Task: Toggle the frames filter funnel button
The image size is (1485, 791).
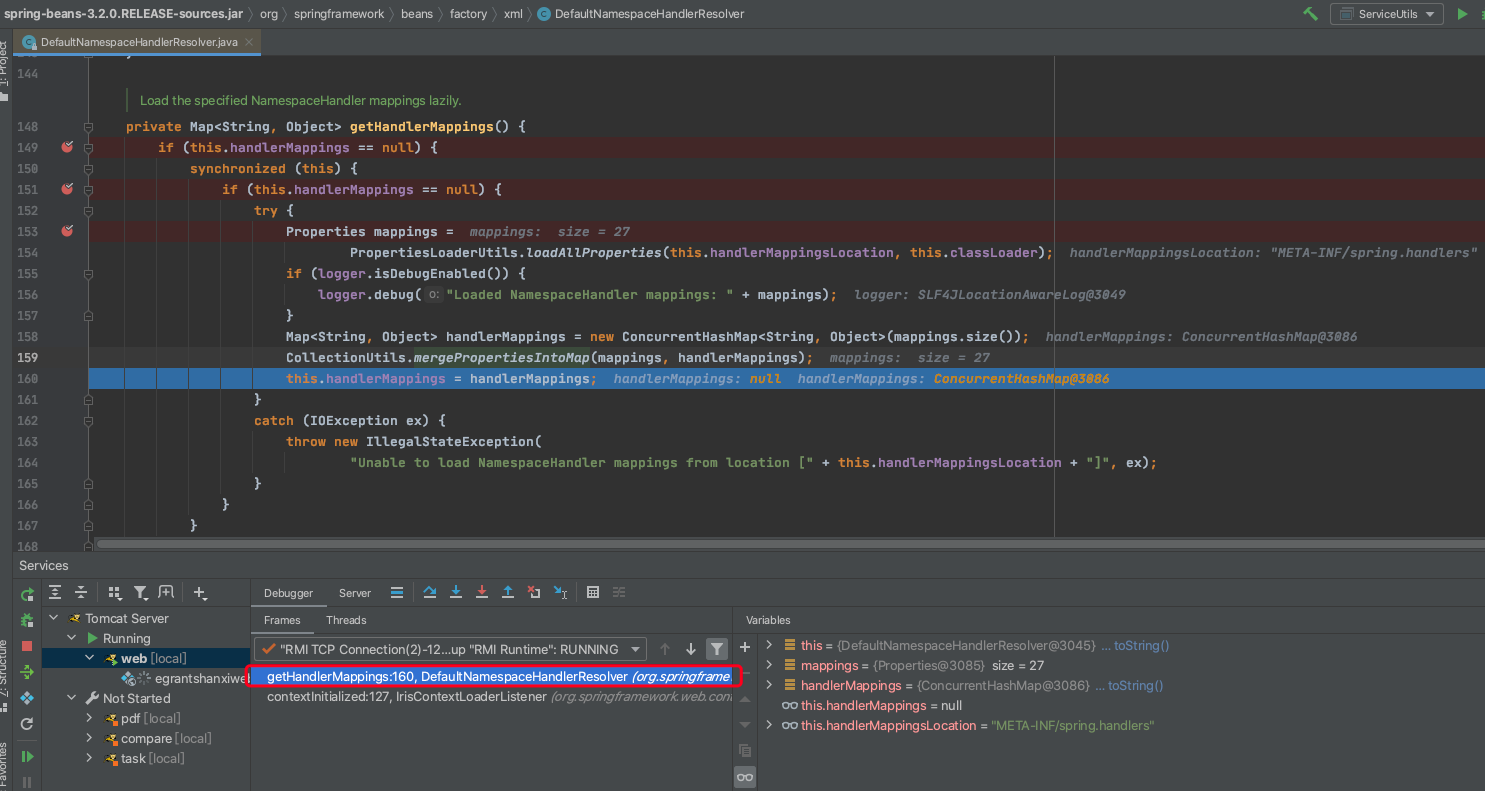Action: pyautogui.click(x=716, y=649)
